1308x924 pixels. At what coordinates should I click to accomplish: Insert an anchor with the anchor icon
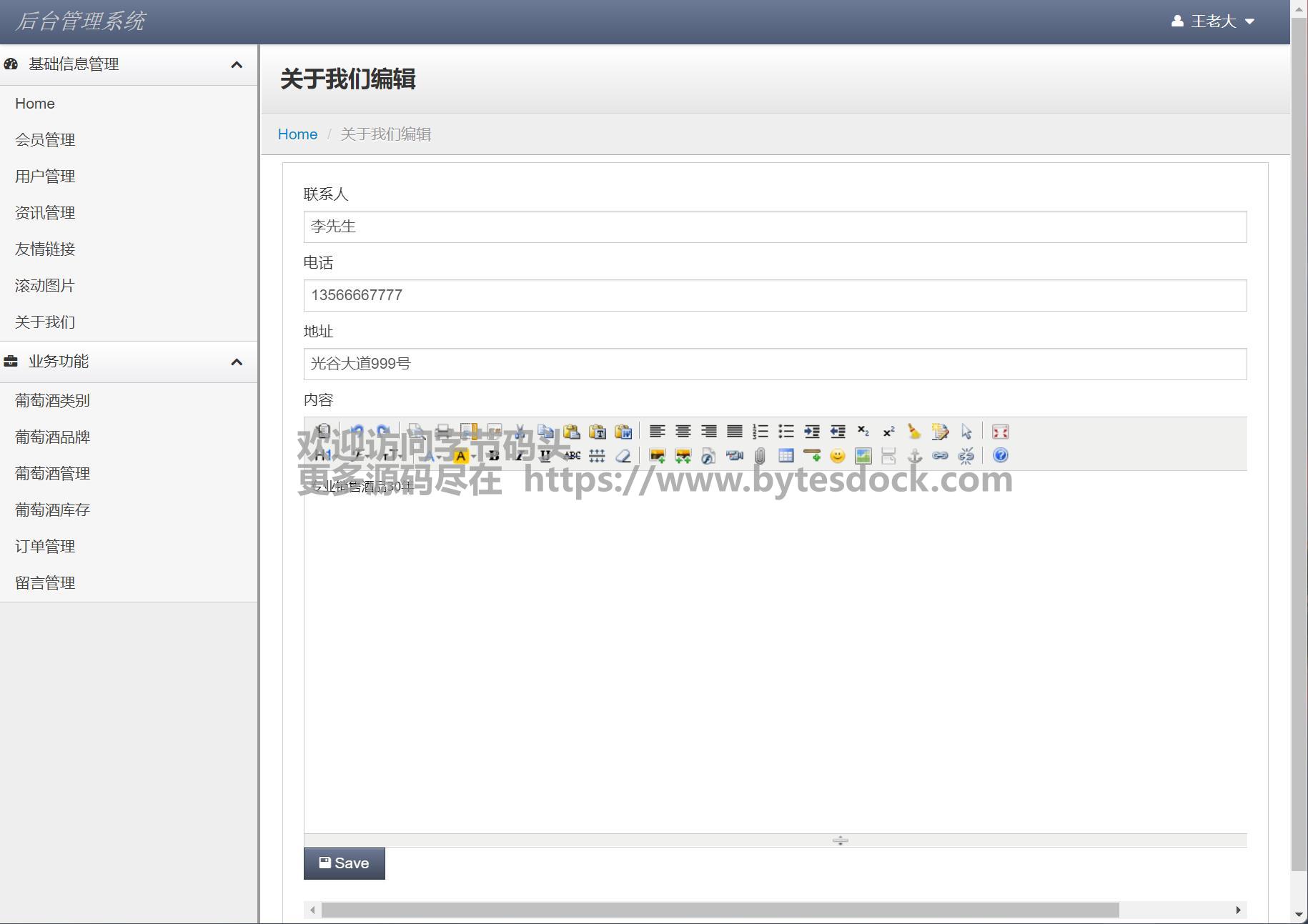coord(914,456)
